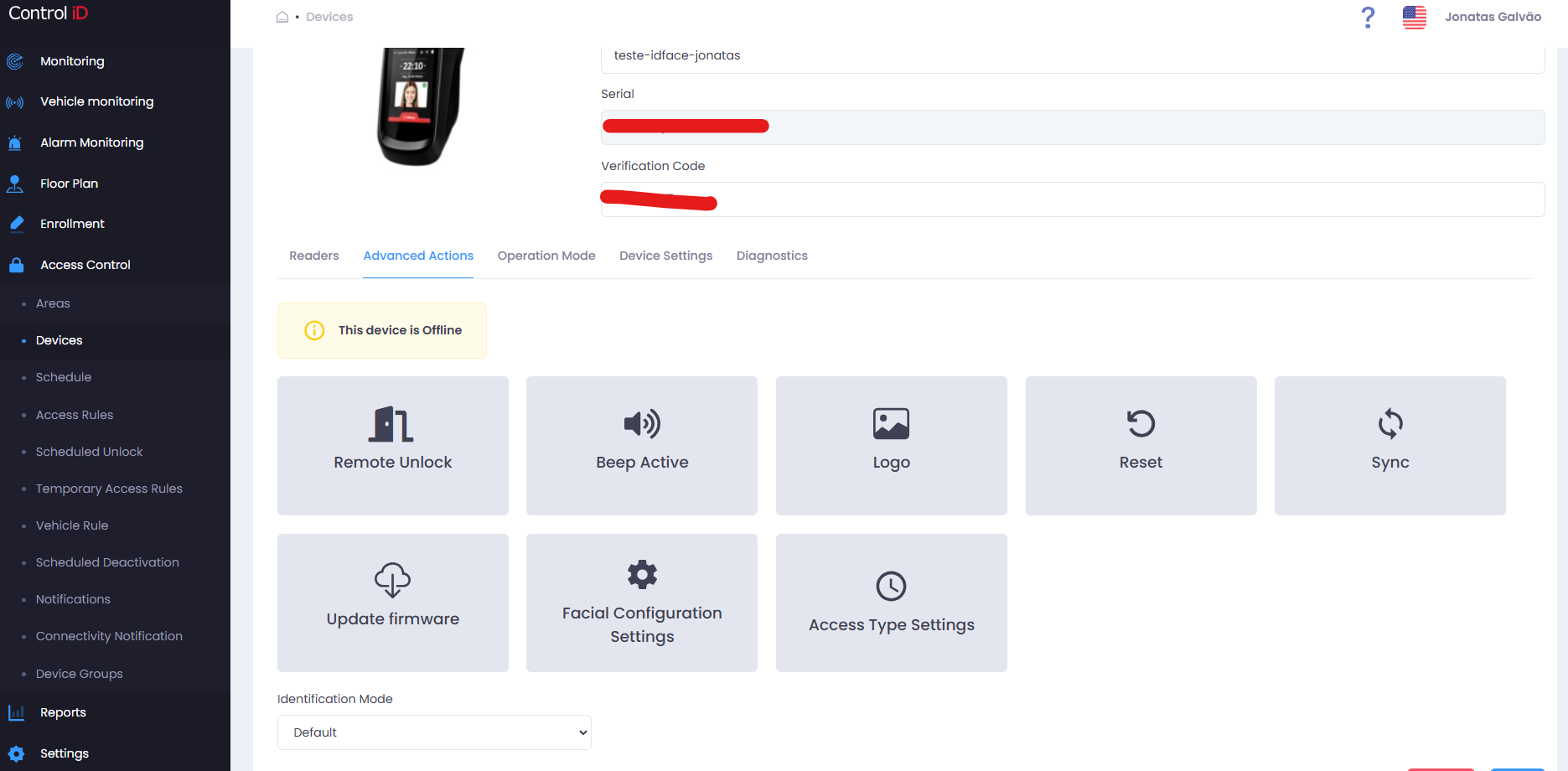This screenshot has height=771, width=1568.
Task: Open Temporary Access Rules in sidebar
Action: click(109, 489)
